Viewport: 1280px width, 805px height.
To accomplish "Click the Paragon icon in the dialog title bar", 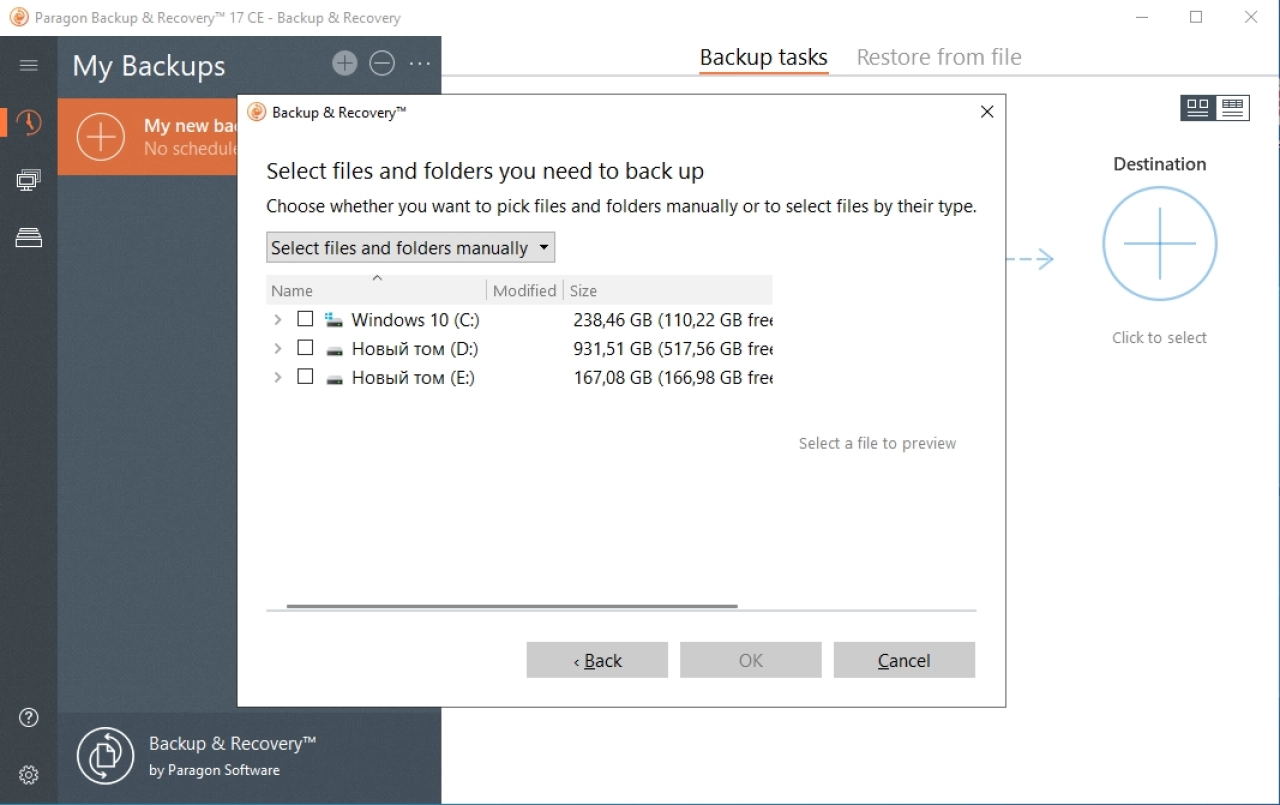I will point(257,112).
